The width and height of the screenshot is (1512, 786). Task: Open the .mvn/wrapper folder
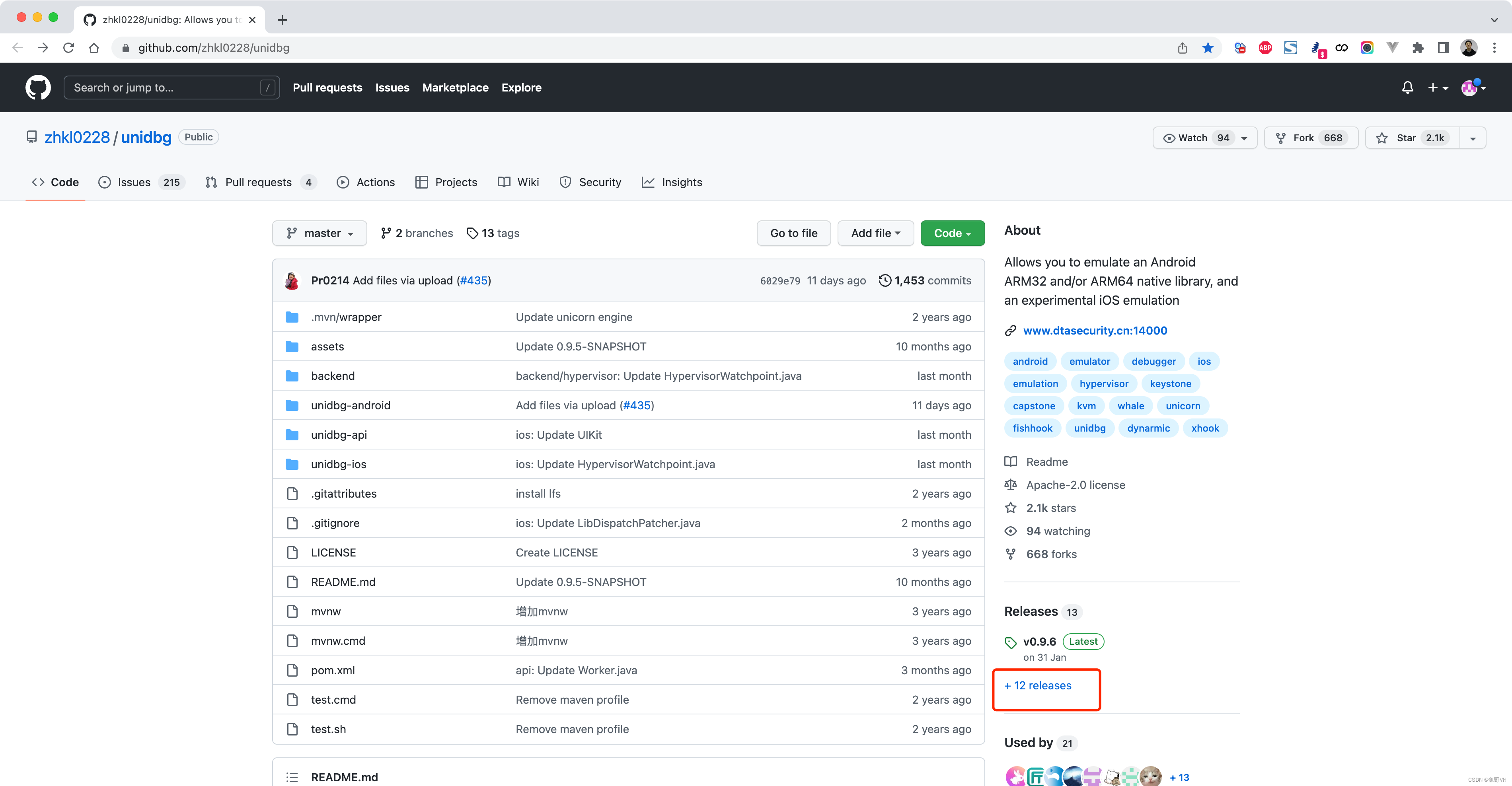click(x=346, y=317)
